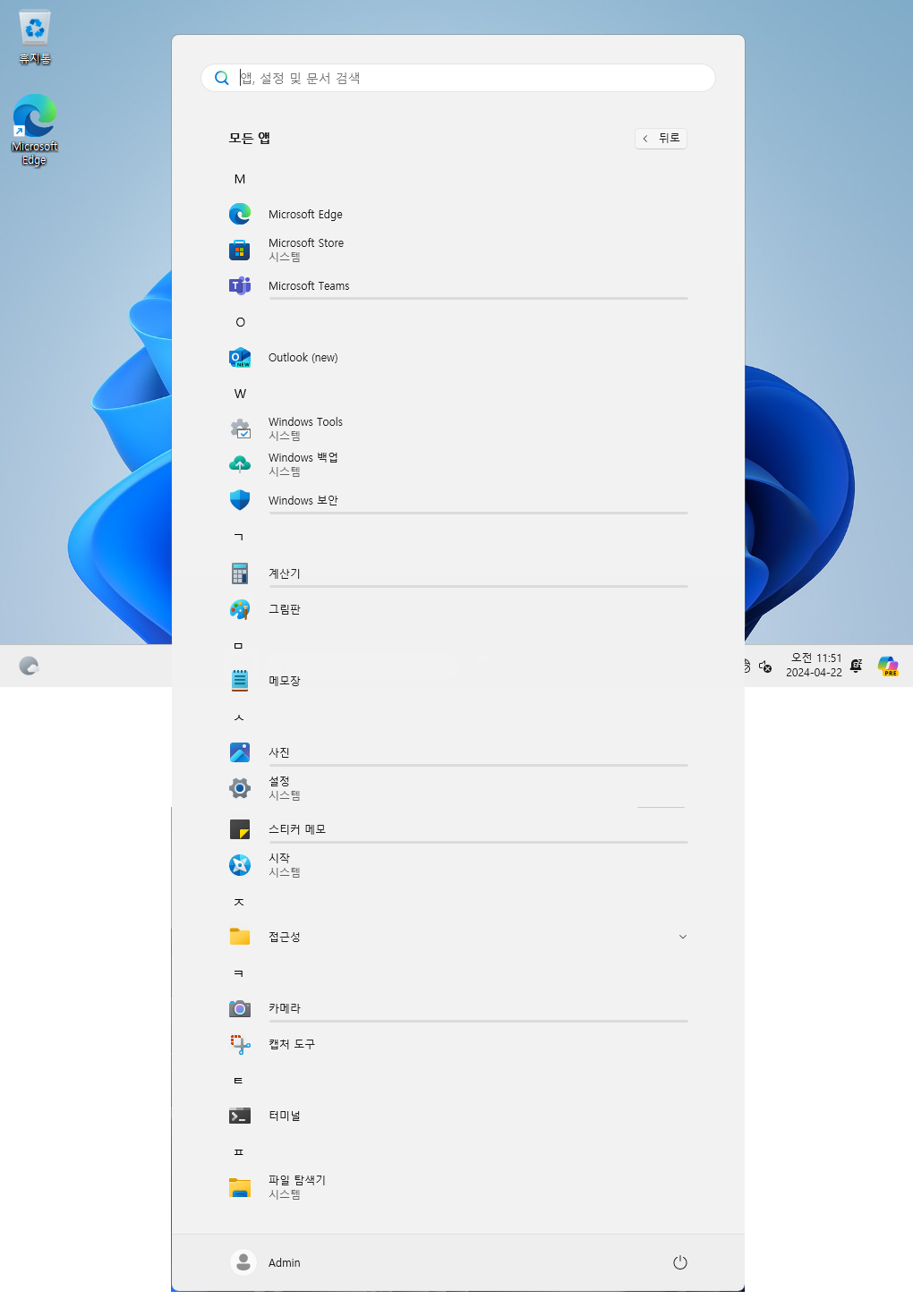Viewport: 913px width, 1316px height.
Task: Expand the 접근성 folder chevron
Action: [x=683, y=937]
